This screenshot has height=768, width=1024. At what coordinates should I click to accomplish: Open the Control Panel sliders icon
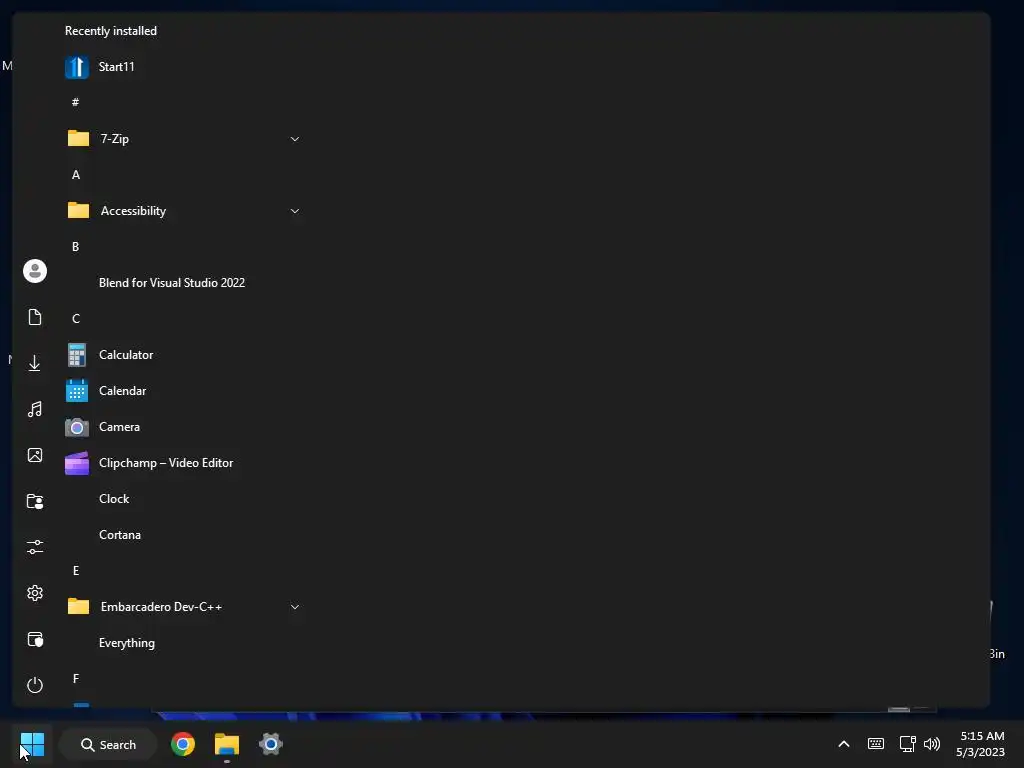[x=35, y=547]
